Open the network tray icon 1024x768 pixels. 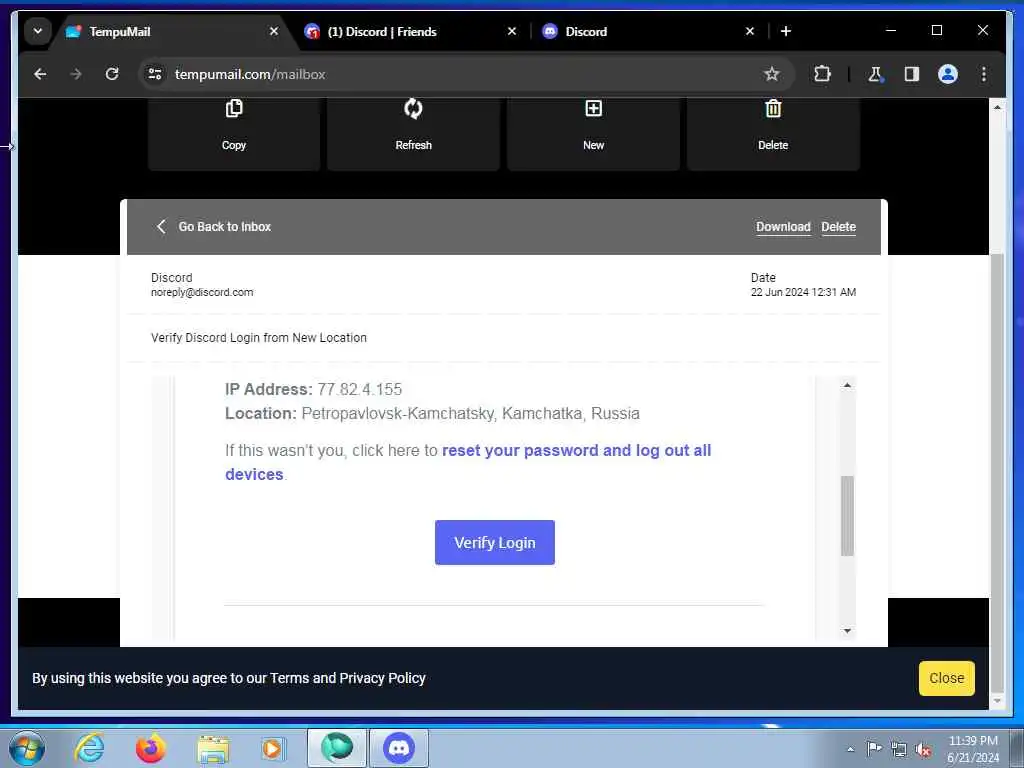899,750
